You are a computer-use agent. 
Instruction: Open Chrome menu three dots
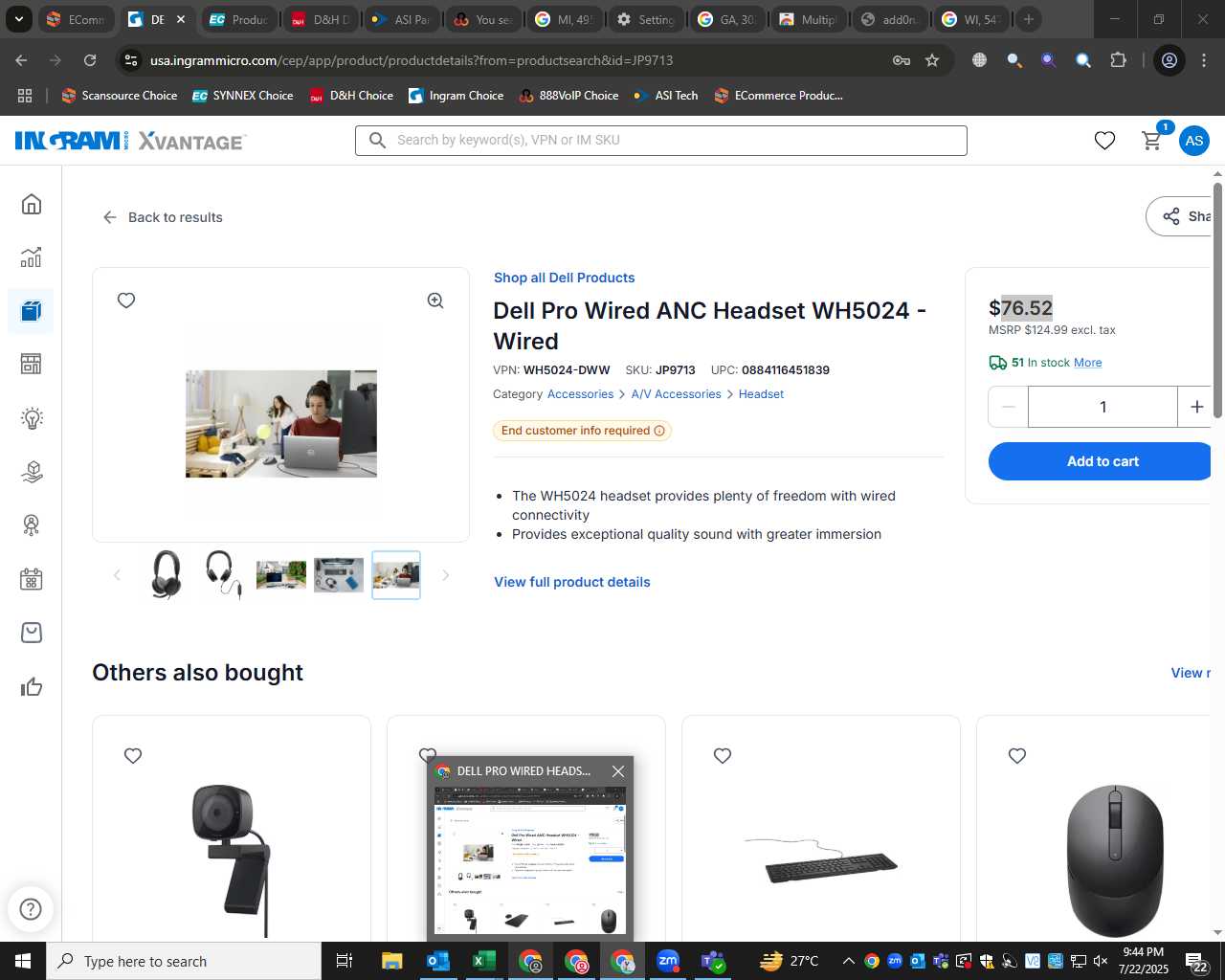[x=1203, y=60]
